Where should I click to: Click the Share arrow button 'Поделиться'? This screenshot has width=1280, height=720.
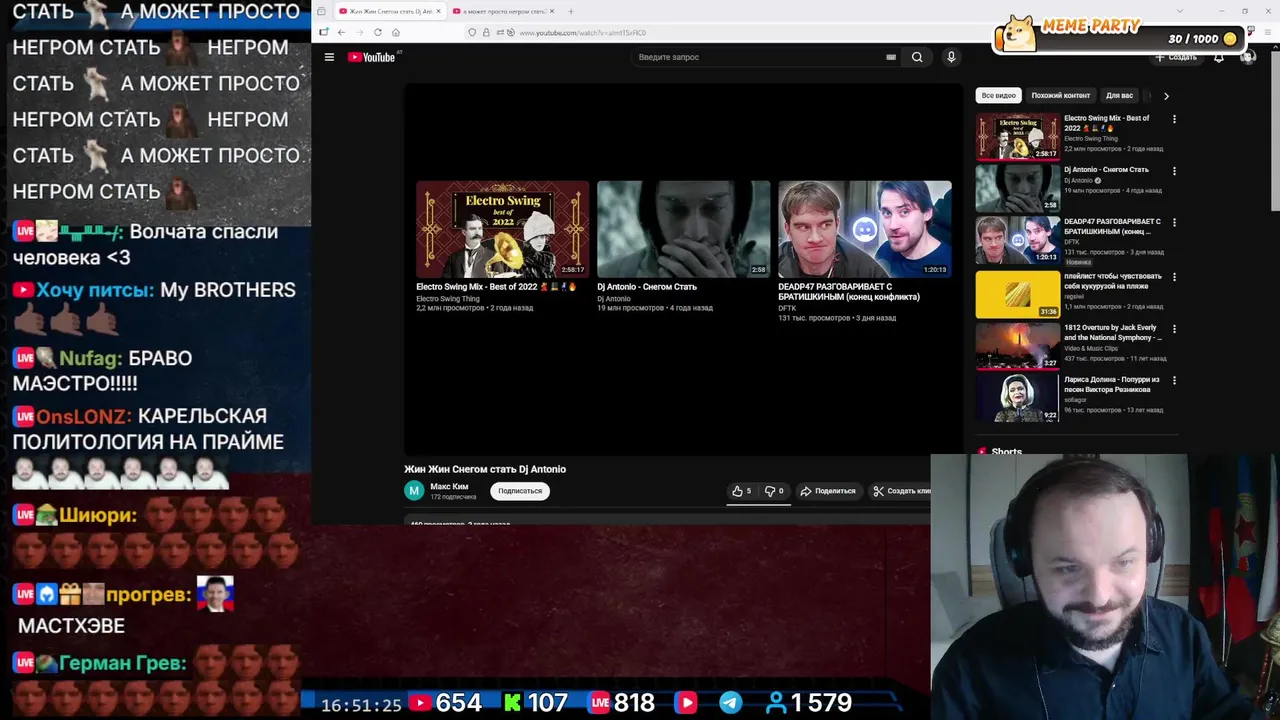click(x=828, y=491)
